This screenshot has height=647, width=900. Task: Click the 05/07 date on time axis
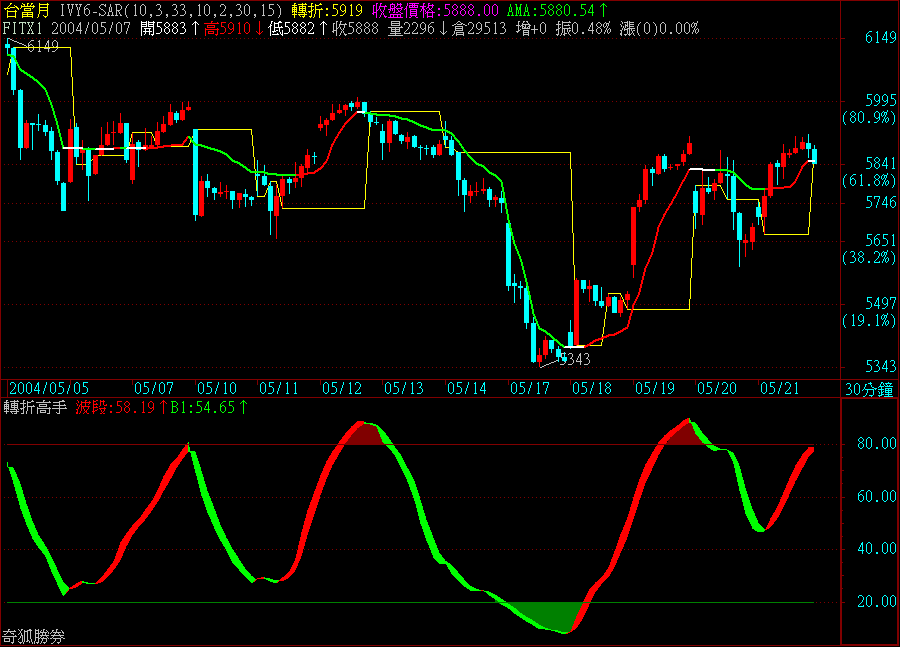point(154,389)
